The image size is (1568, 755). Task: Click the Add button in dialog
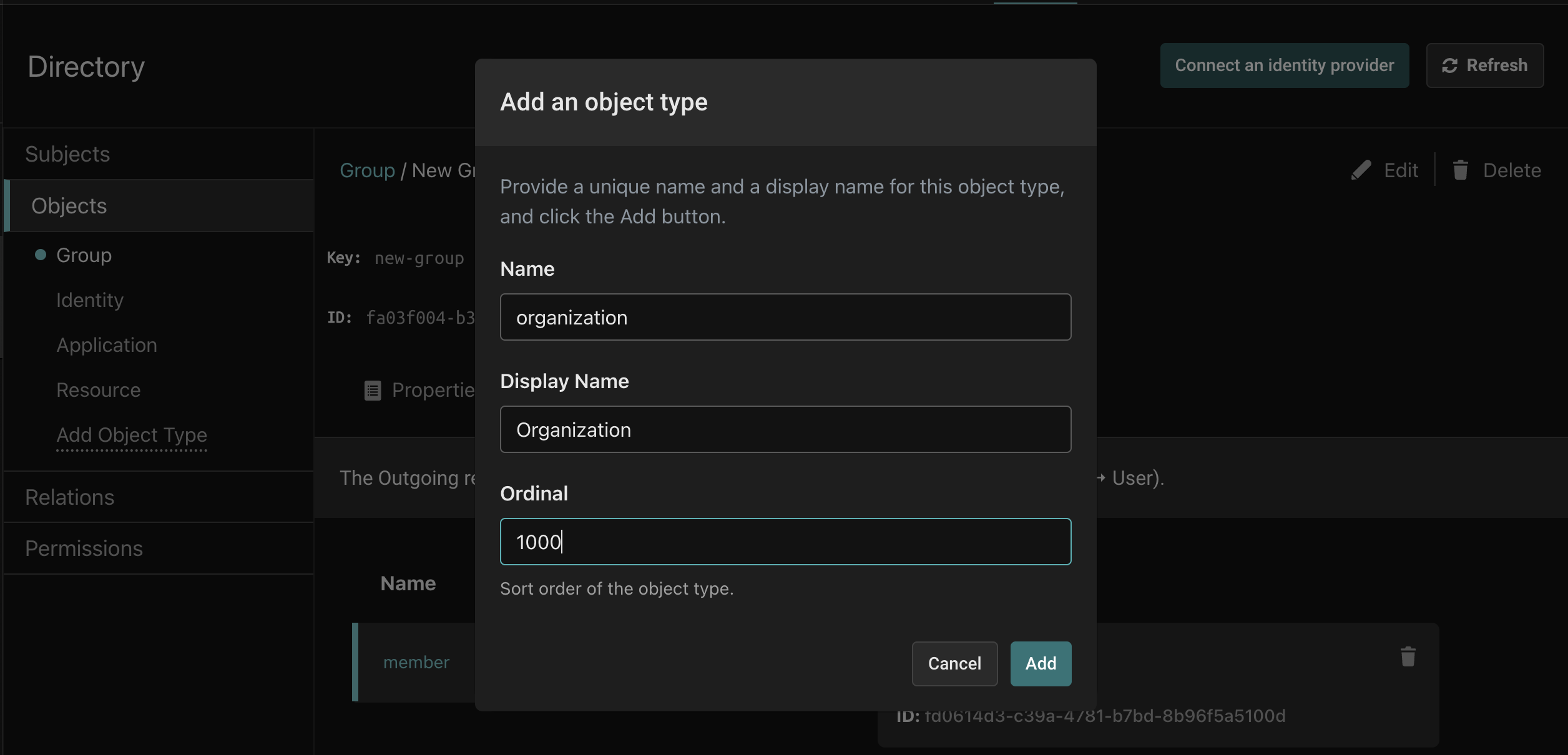pos(1041,663)
